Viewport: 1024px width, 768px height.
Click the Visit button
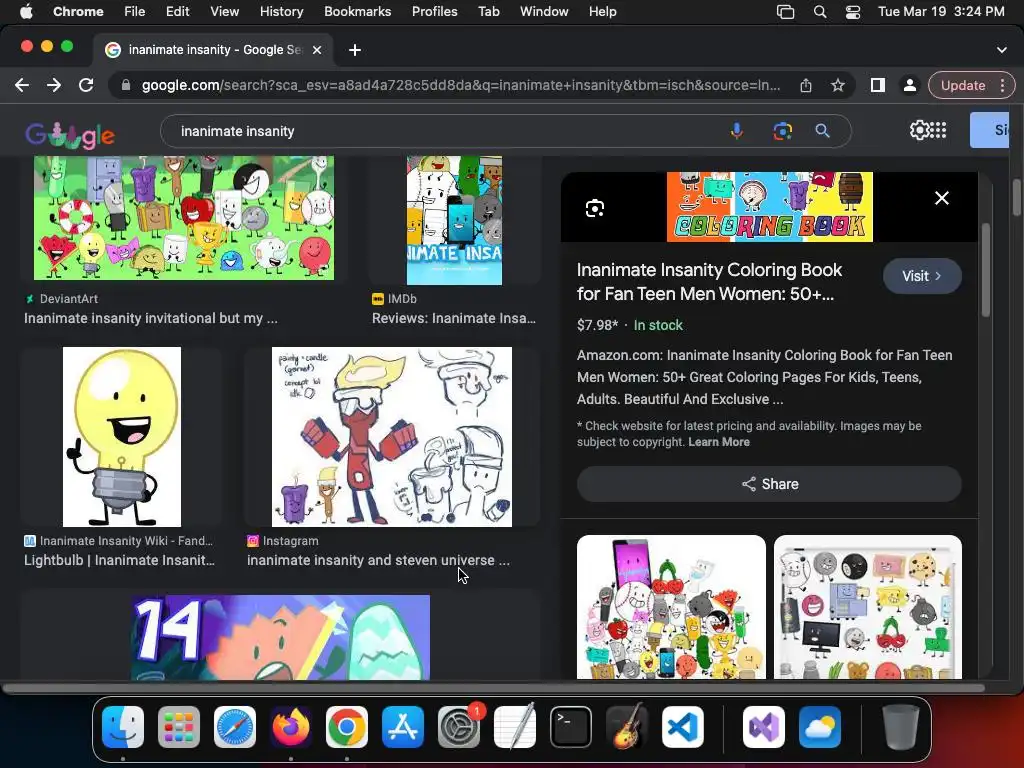coord(921,276)
